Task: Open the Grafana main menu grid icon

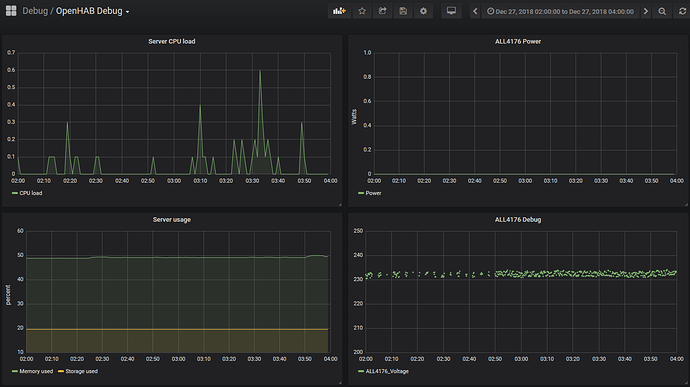Action: [11, 11]
